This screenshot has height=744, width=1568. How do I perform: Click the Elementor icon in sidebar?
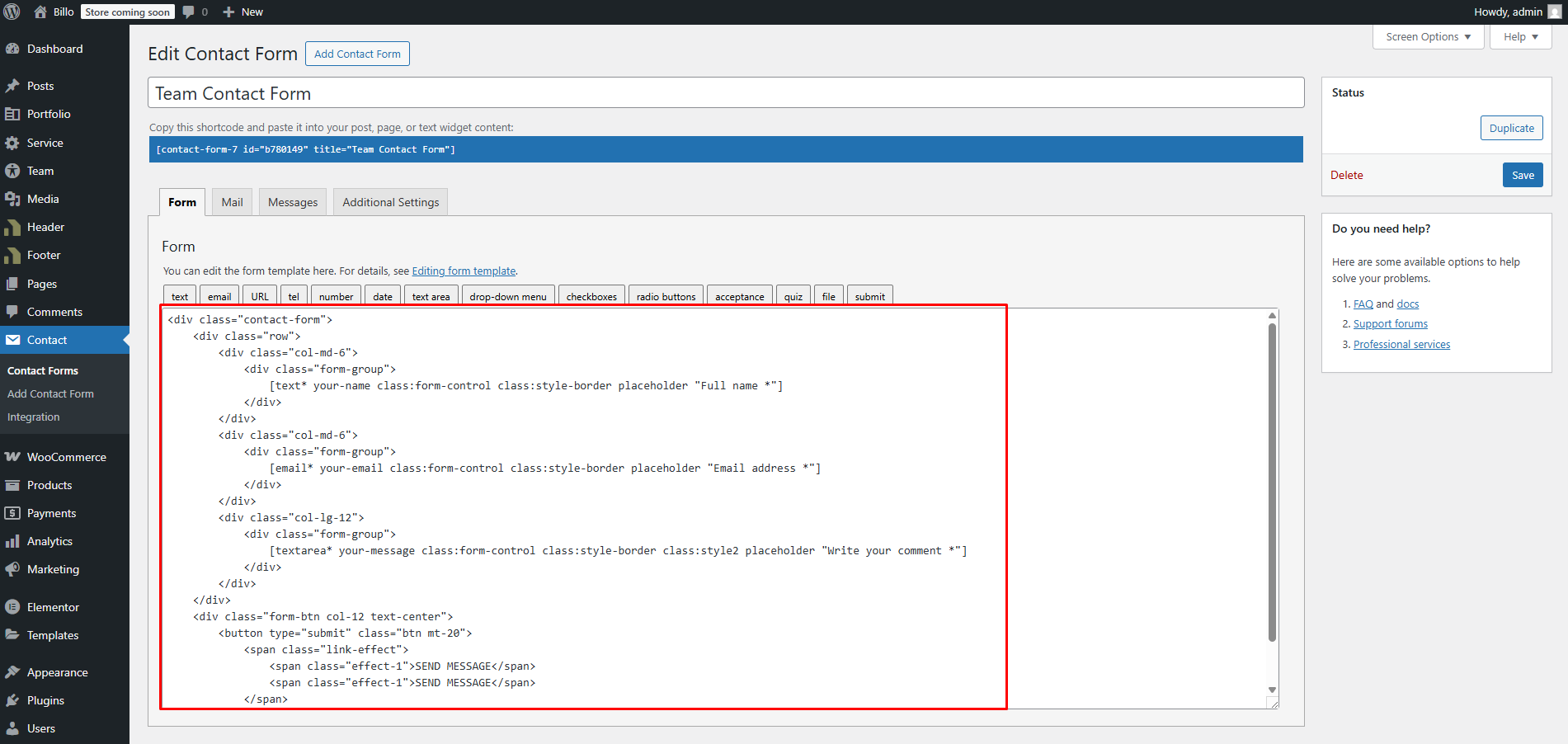point(12,607)
